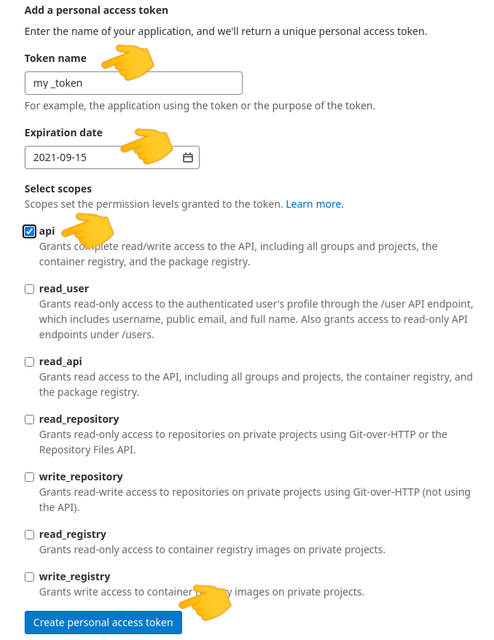Click Create personal access token button
The image size is (494, 640).
103,622
